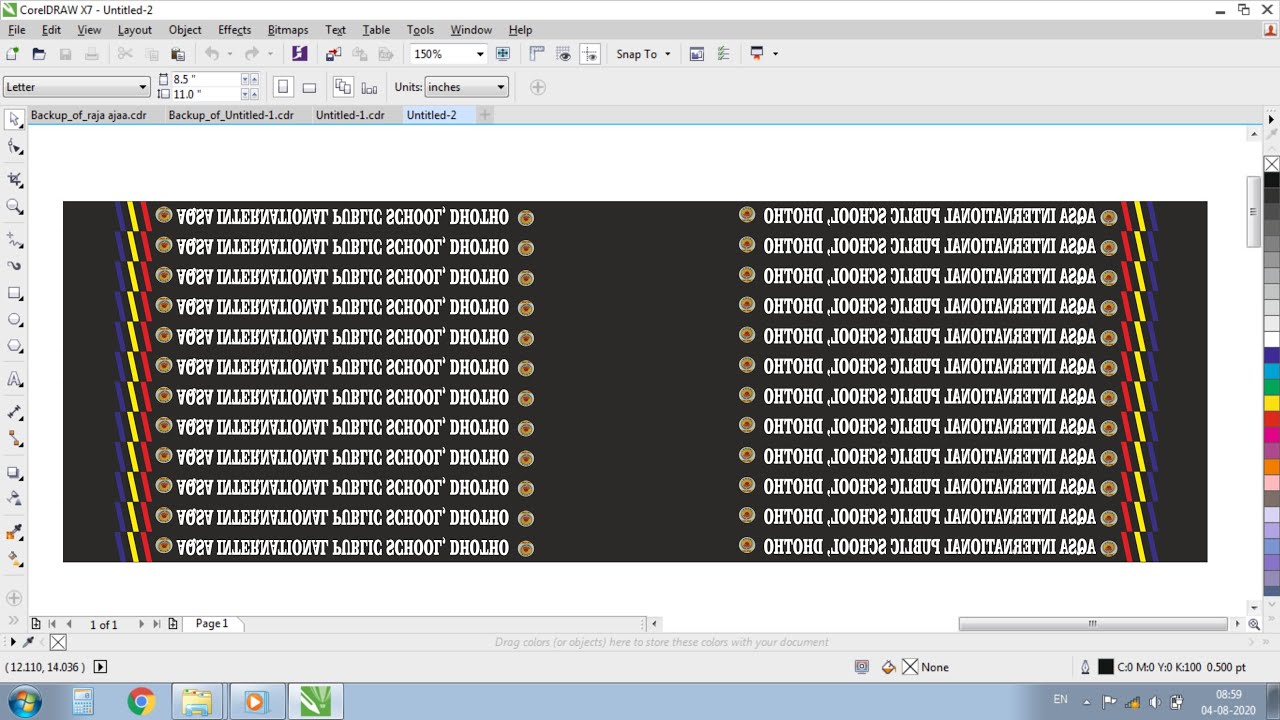The image size is (1280, 720).
Task: Open the Effects menu
Action: [234, 30]
